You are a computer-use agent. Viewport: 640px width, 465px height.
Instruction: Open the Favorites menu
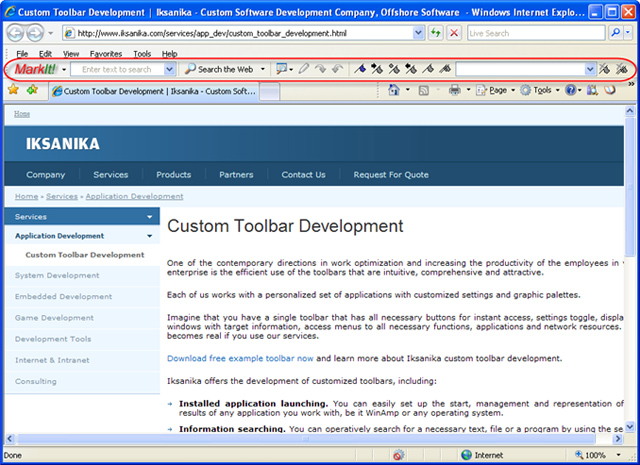[x=106, y=54]
